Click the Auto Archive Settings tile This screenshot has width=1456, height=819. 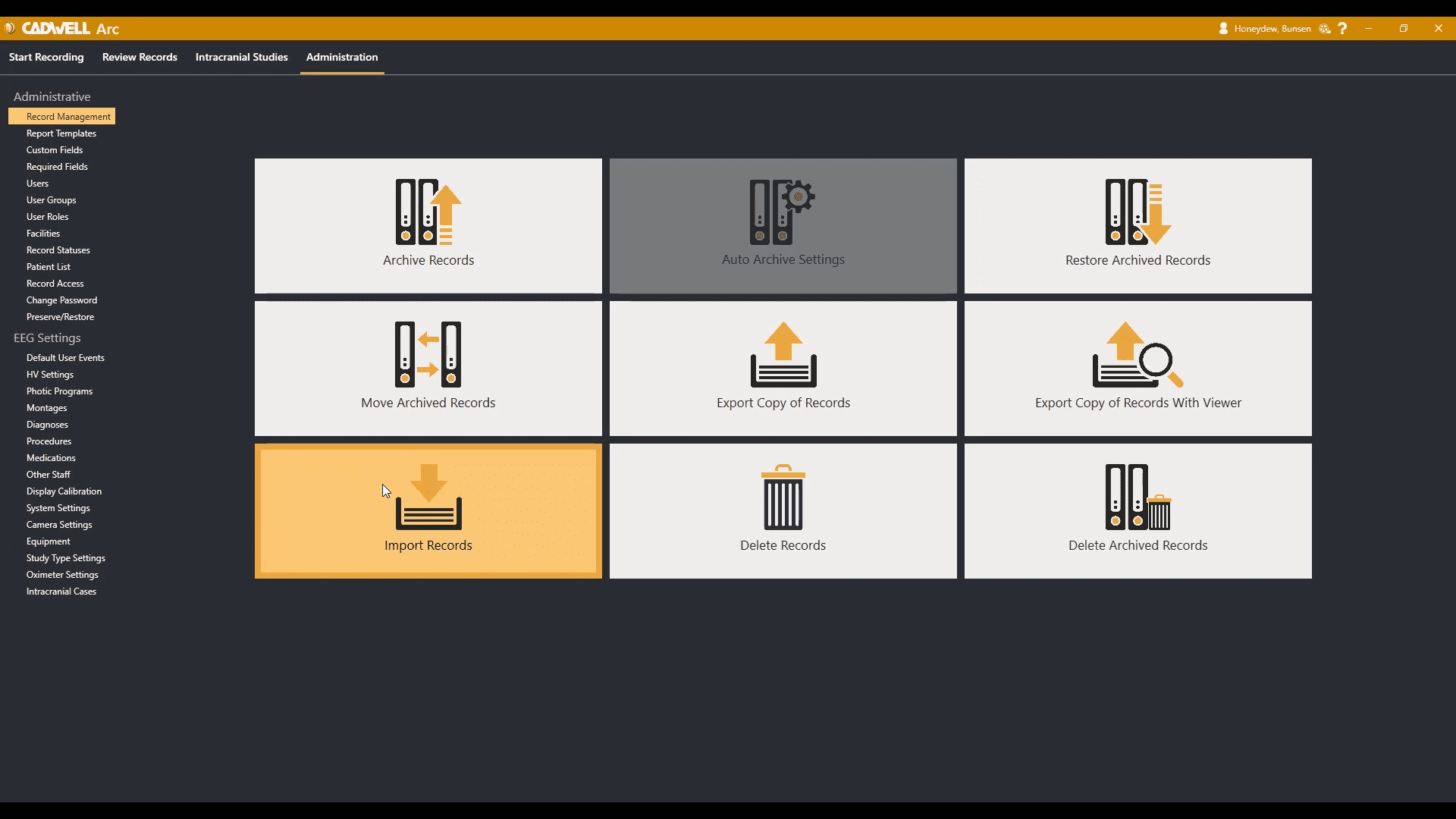tap(783, 225)
